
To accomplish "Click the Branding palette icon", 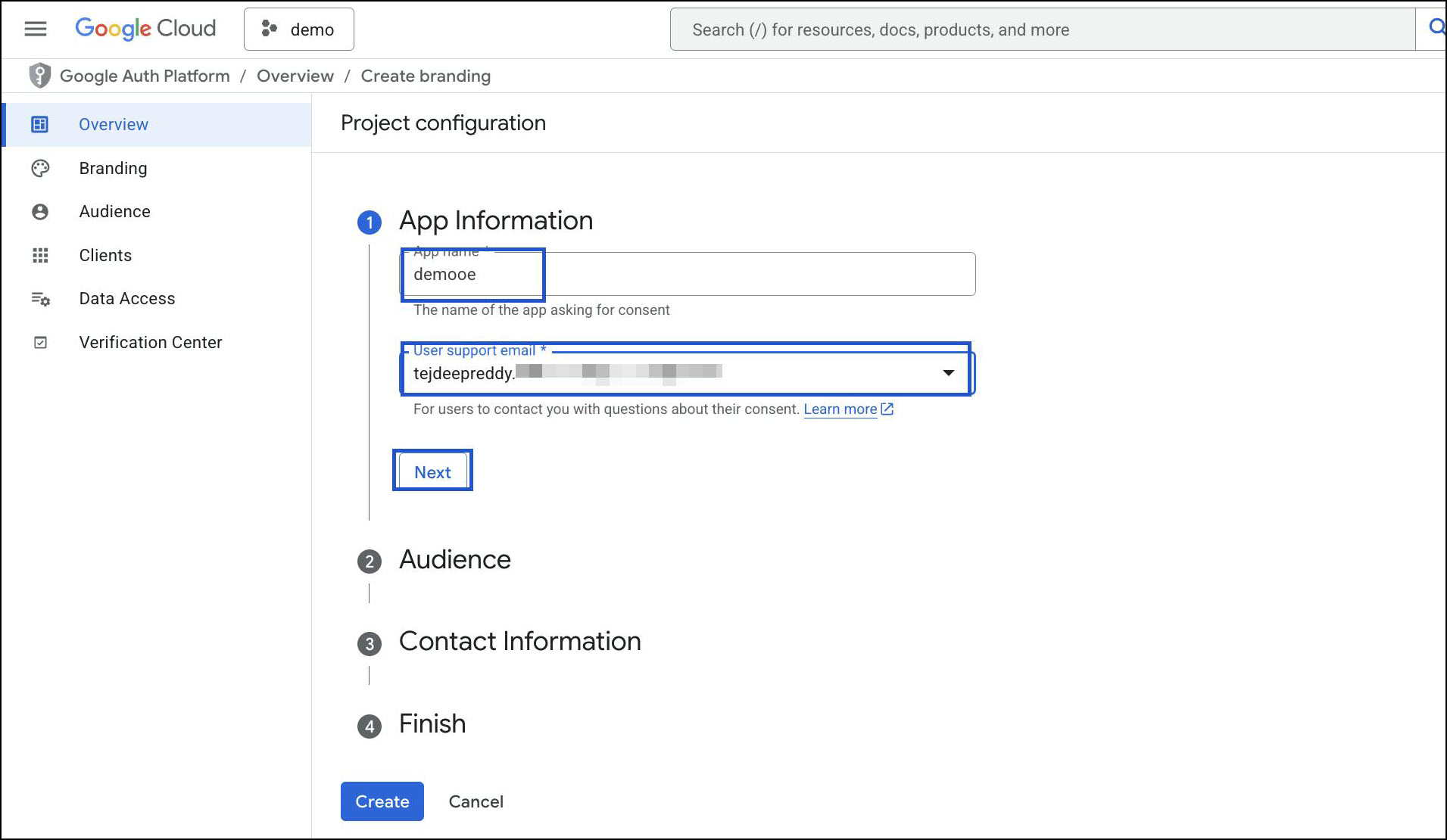I will click(x=40, y=168).
